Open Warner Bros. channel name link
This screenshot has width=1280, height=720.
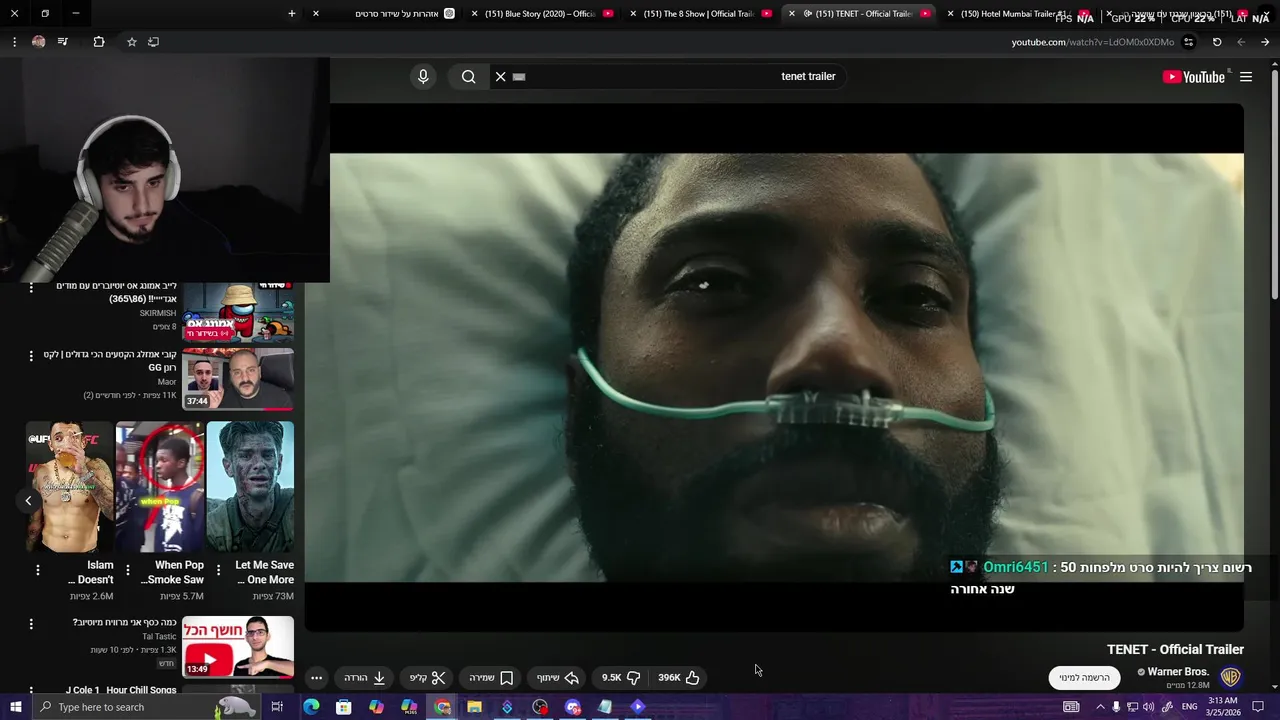point(1178,672)
